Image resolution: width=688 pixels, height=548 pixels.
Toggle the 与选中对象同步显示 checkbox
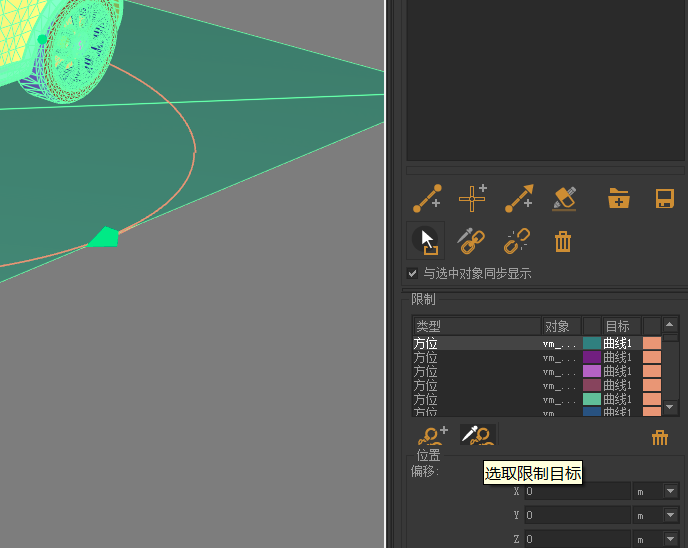pos(413,273)
